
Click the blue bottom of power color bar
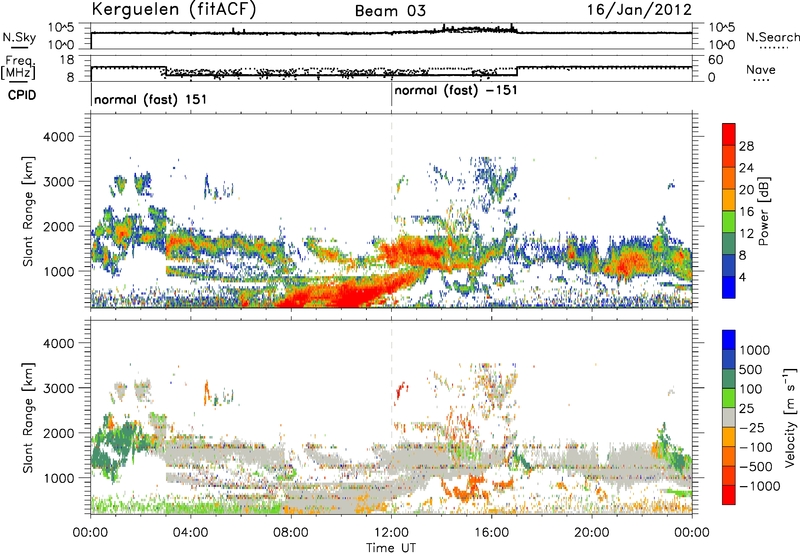tap(729, 287)
